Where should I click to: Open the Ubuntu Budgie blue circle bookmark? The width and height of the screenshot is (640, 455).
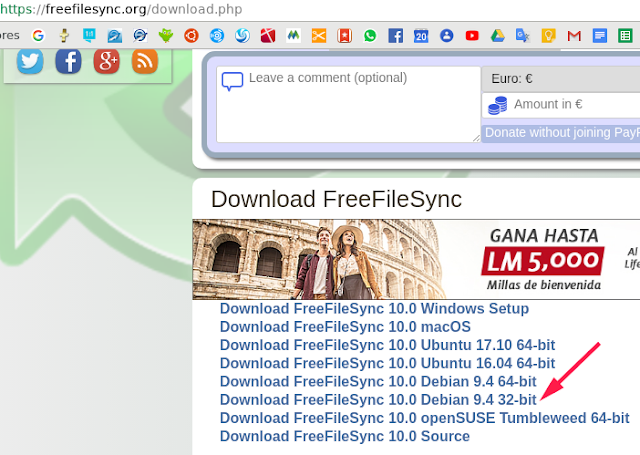tap(217, 36)
